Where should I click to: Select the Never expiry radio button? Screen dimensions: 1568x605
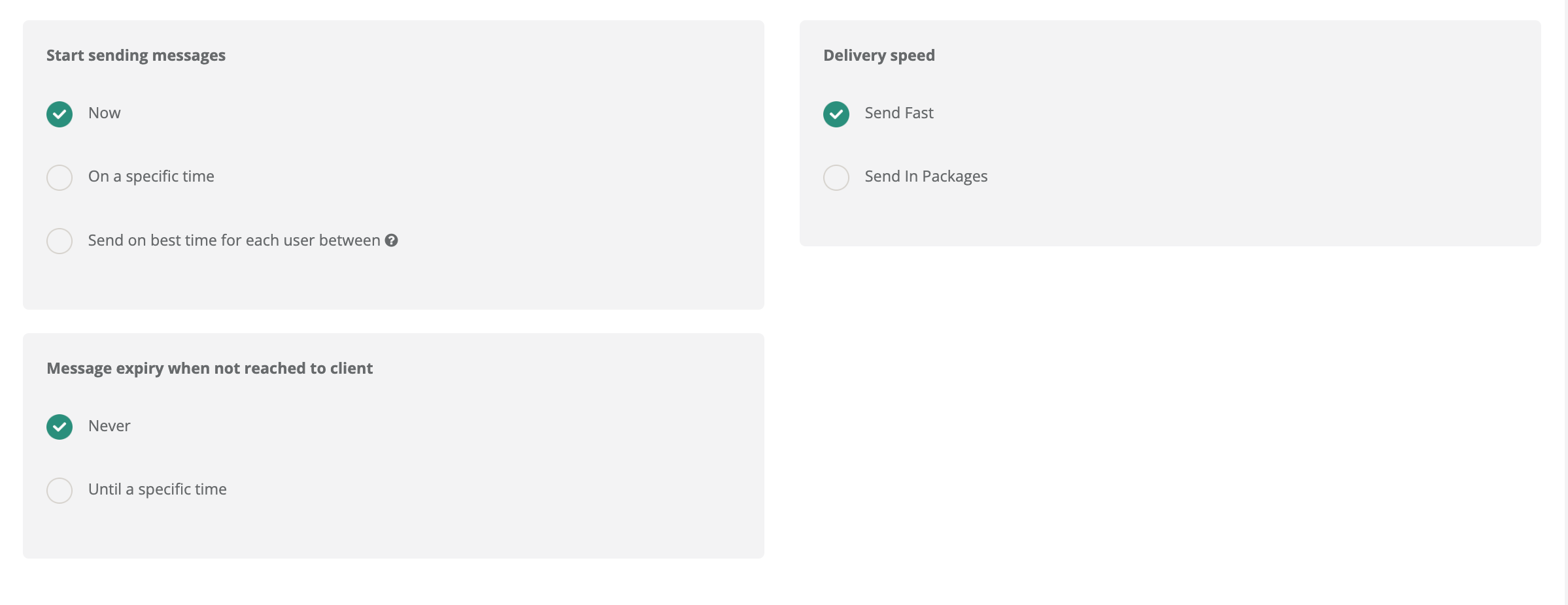point(60,427)
